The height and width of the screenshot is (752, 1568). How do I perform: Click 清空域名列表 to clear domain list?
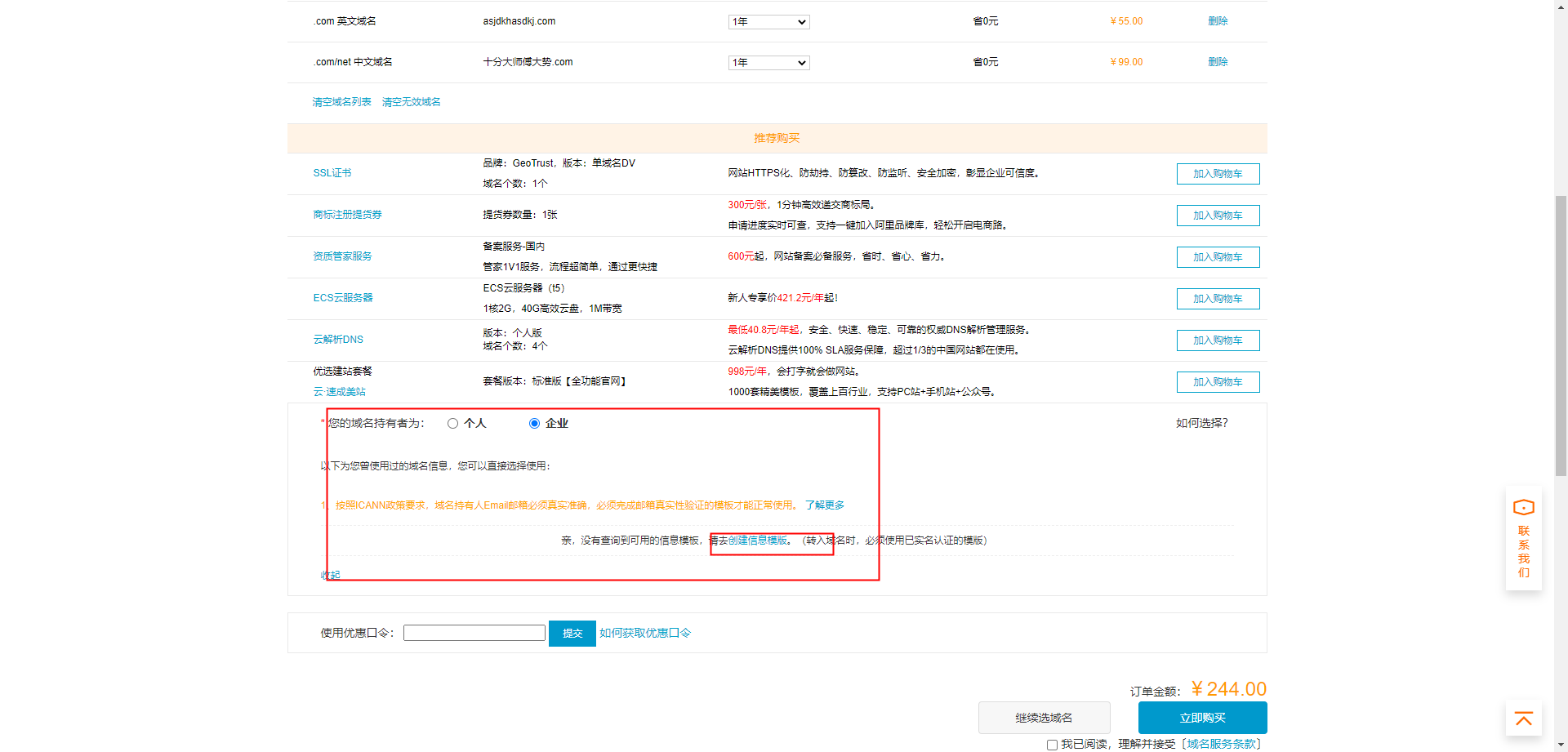[x=341, y=101]
